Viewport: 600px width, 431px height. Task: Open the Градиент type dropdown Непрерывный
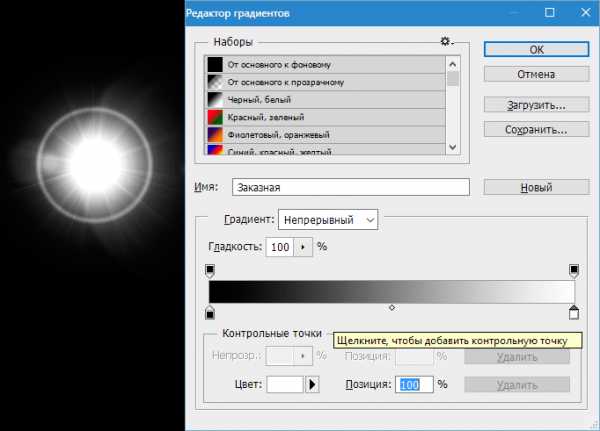pos(328,220)
